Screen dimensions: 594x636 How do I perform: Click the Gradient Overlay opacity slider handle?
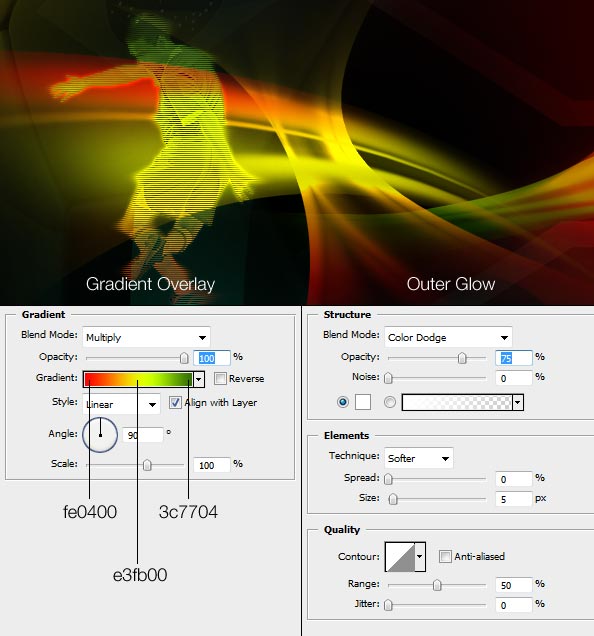(x=184, y=358)
